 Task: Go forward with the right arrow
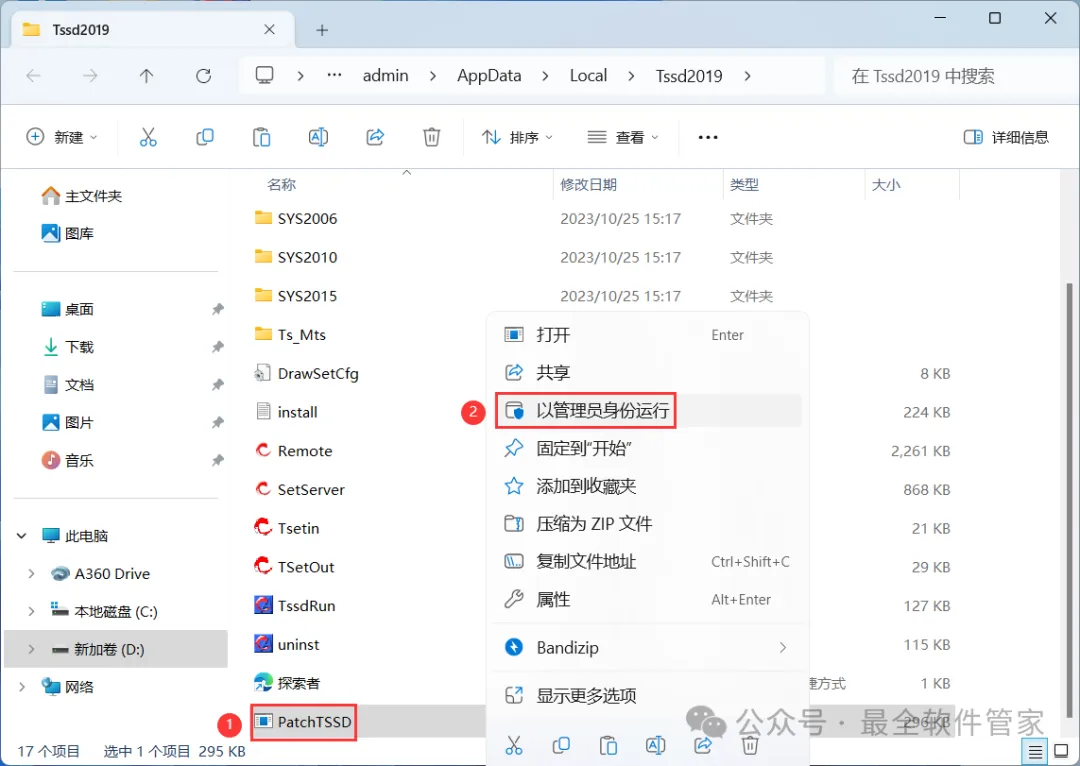90,76
